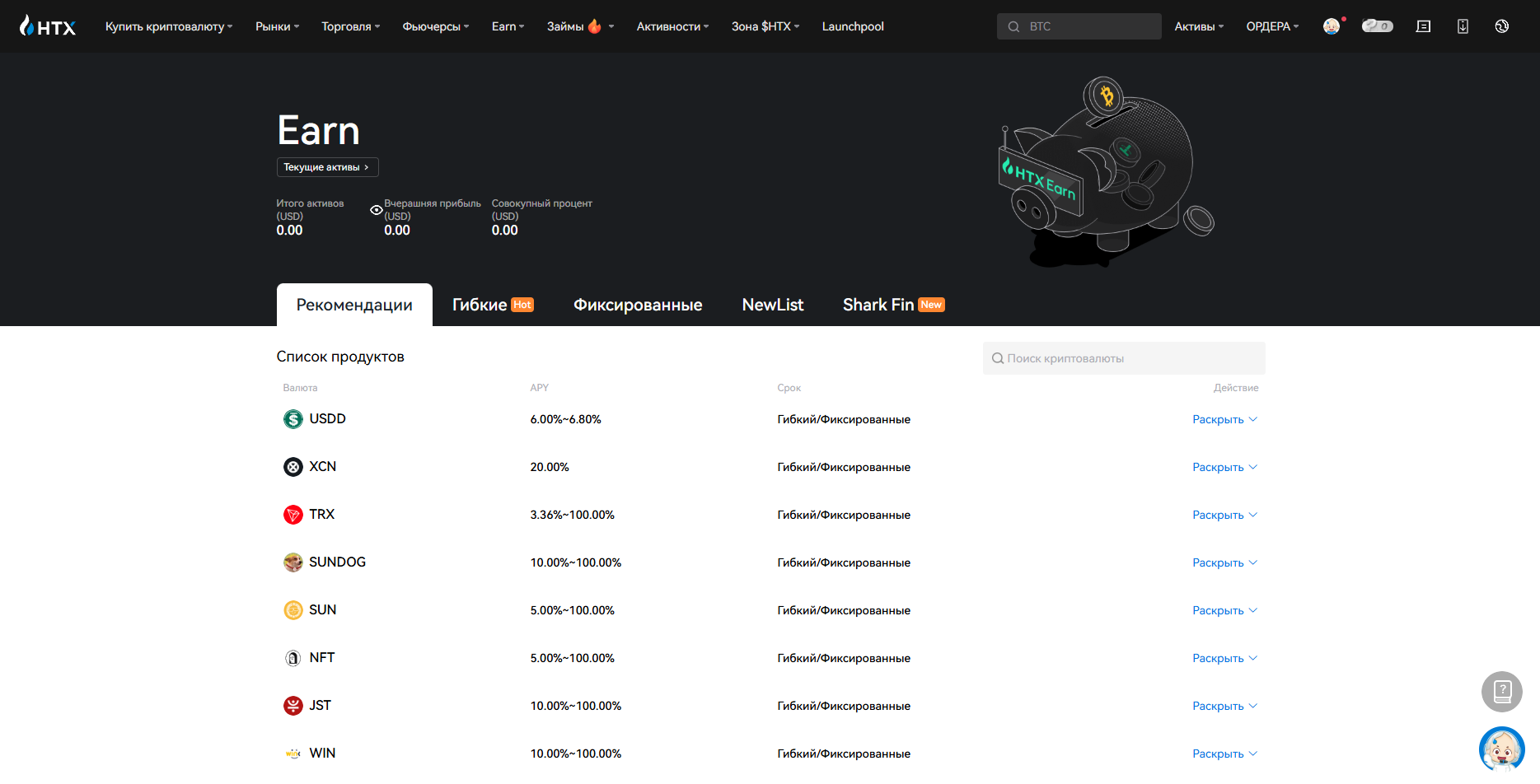Click the SUN coin icon
The height and width of the screenshot is (784, 1540).
point(293,610)
